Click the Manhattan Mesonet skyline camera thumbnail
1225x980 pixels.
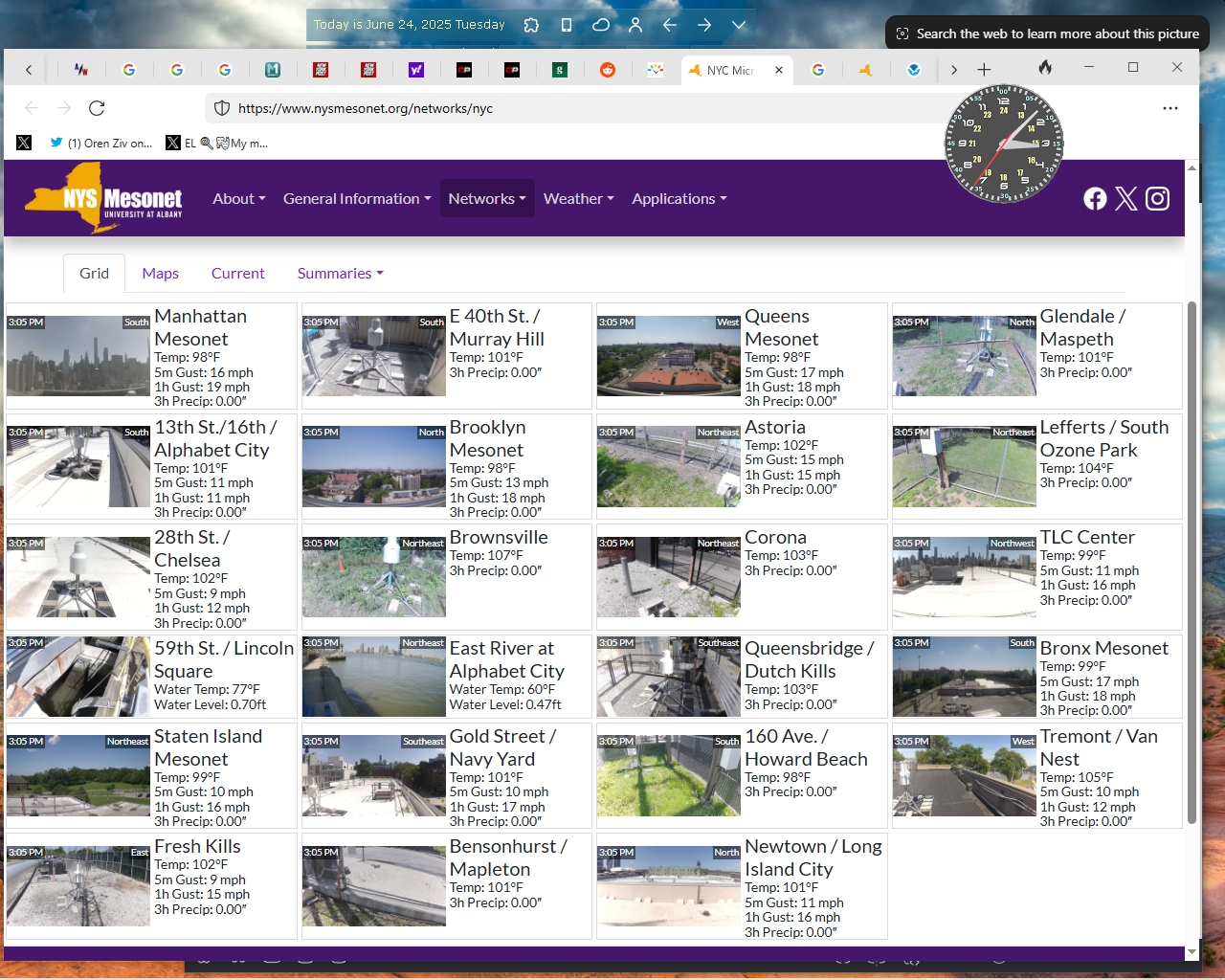tap(78, 356)
